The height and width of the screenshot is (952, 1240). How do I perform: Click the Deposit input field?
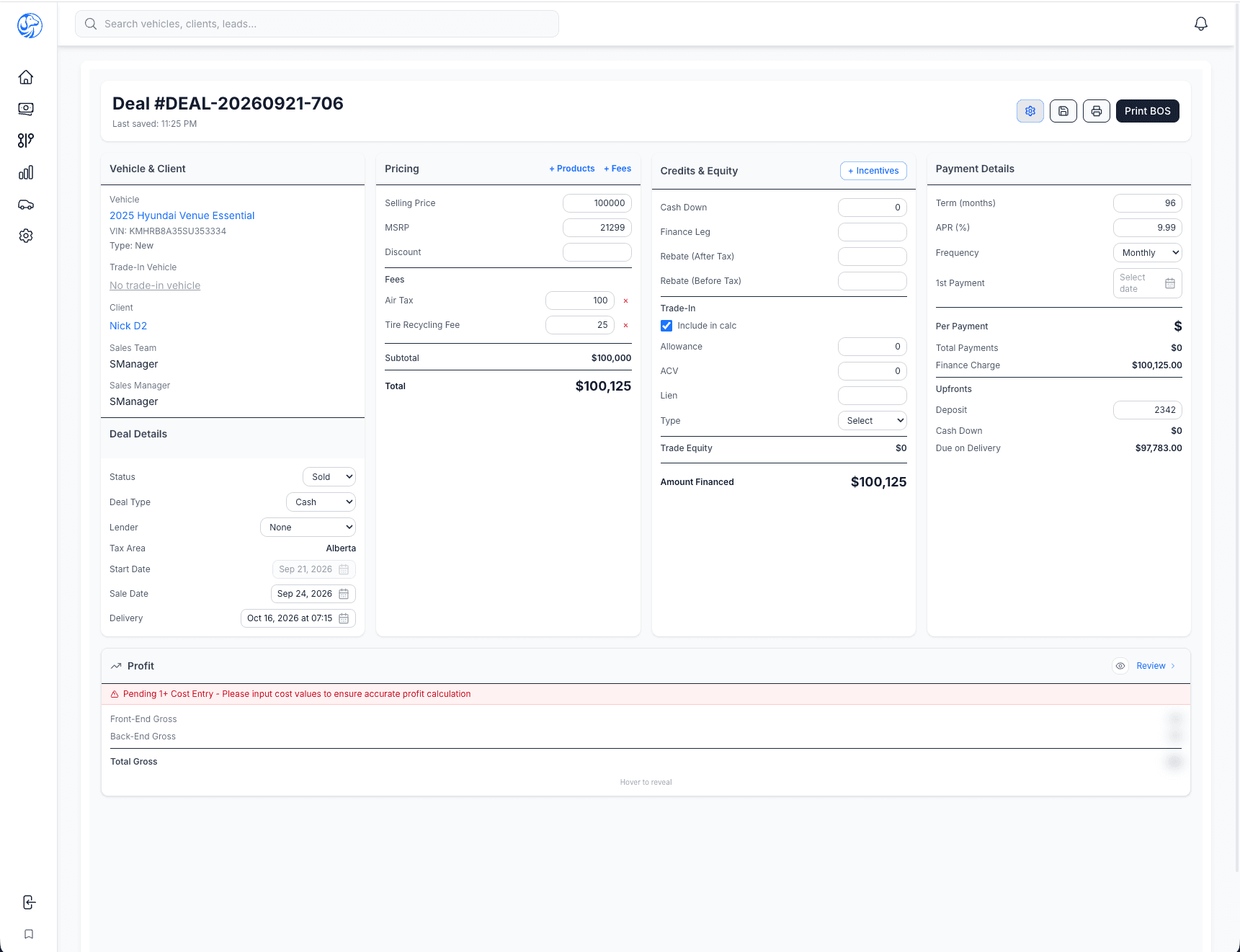(x=1147, y=410)
